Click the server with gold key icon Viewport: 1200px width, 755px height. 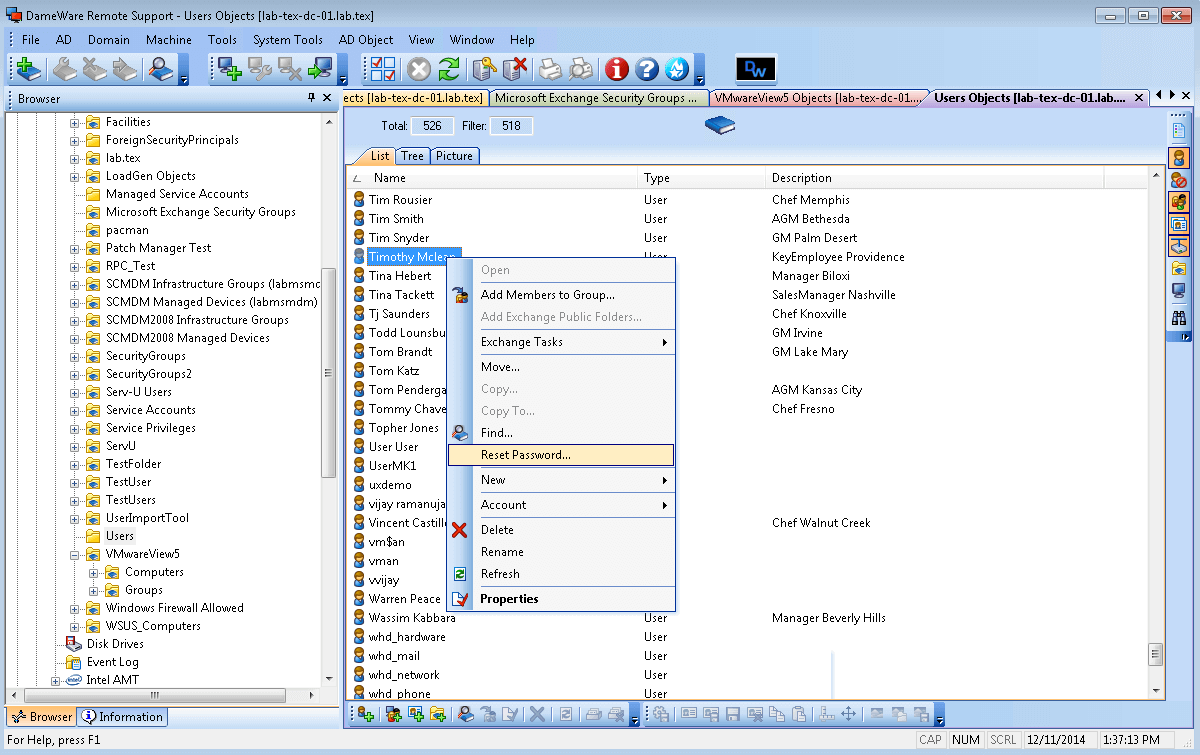pyautogui.click(x=485, y=69)
